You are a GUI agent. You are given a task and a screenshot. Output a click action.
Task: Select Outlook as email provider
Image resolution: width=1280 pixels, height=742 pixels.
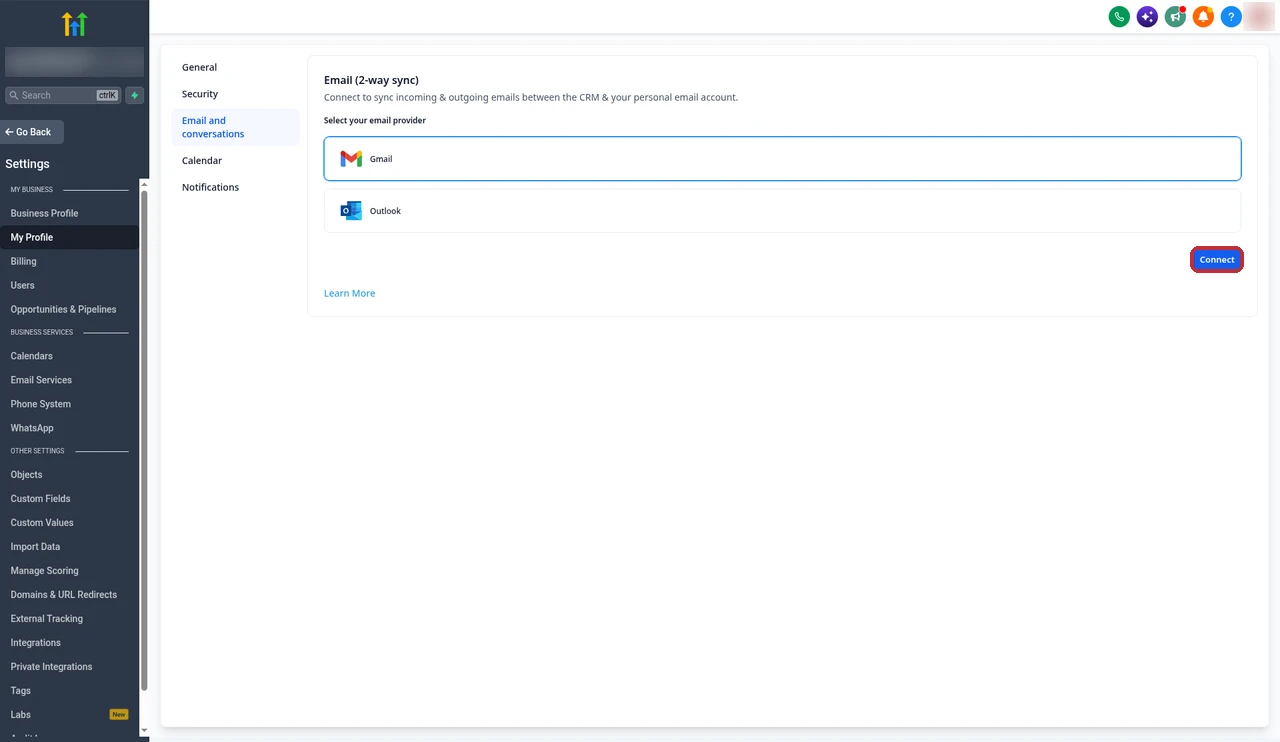(782, 211)
